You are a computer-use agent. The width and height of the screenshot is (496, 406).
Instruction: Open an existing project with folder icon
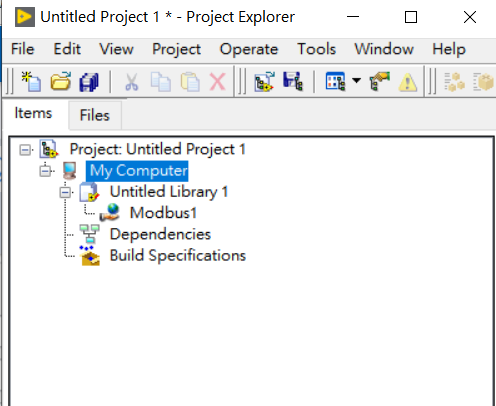point(60,81)
